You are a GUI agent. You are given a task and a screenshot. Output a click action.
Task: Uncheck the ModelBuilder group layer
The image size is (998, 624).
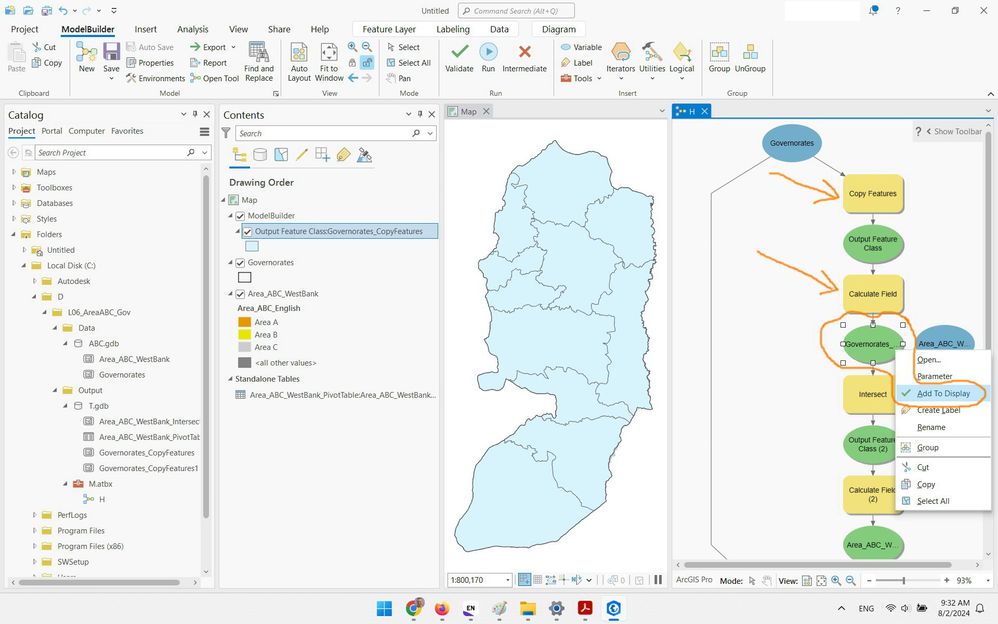pos(240,216)
